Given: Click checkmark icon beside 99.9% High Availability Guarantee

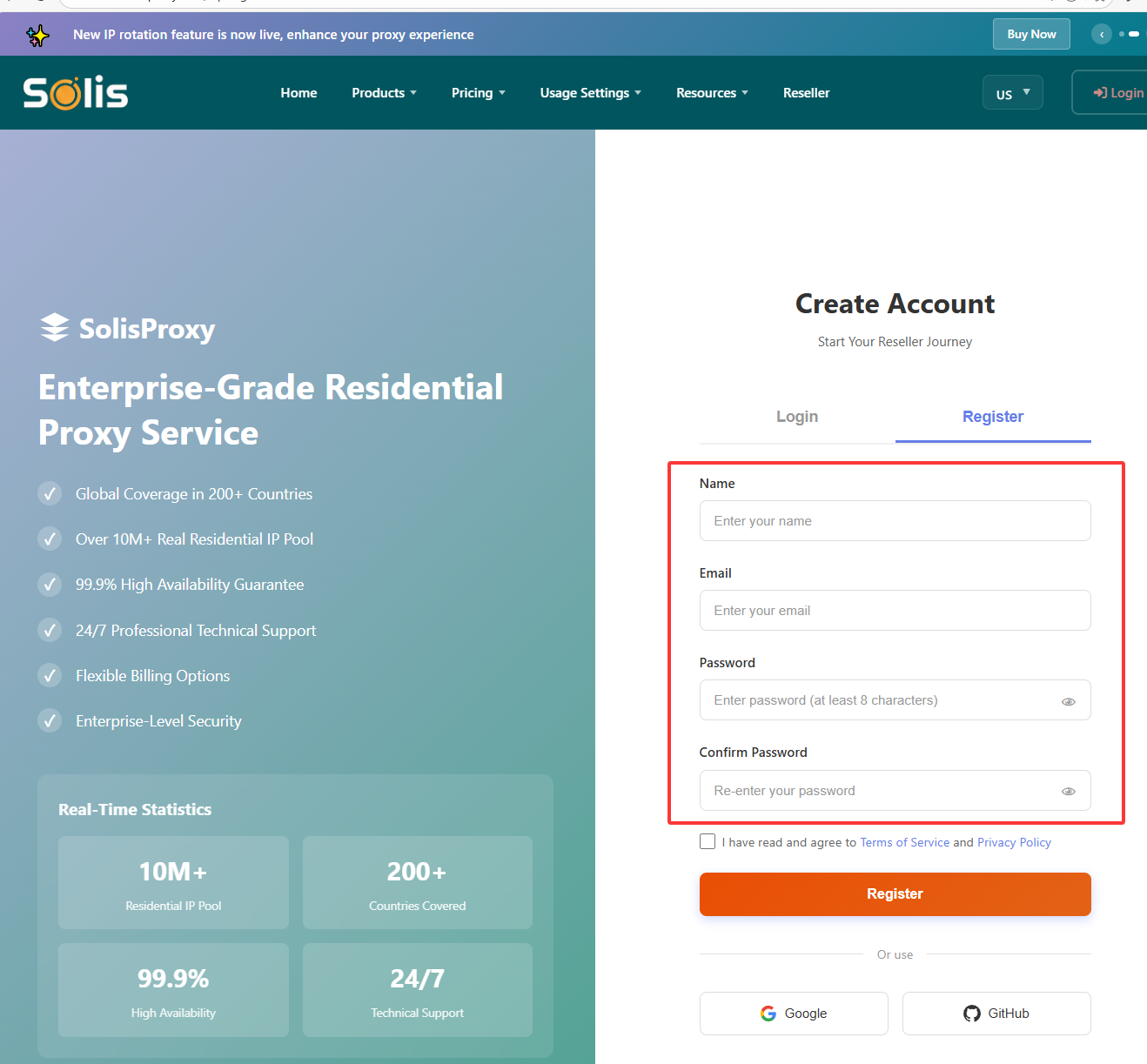Looking at the screenshot, I should click(x=50, y=585).
